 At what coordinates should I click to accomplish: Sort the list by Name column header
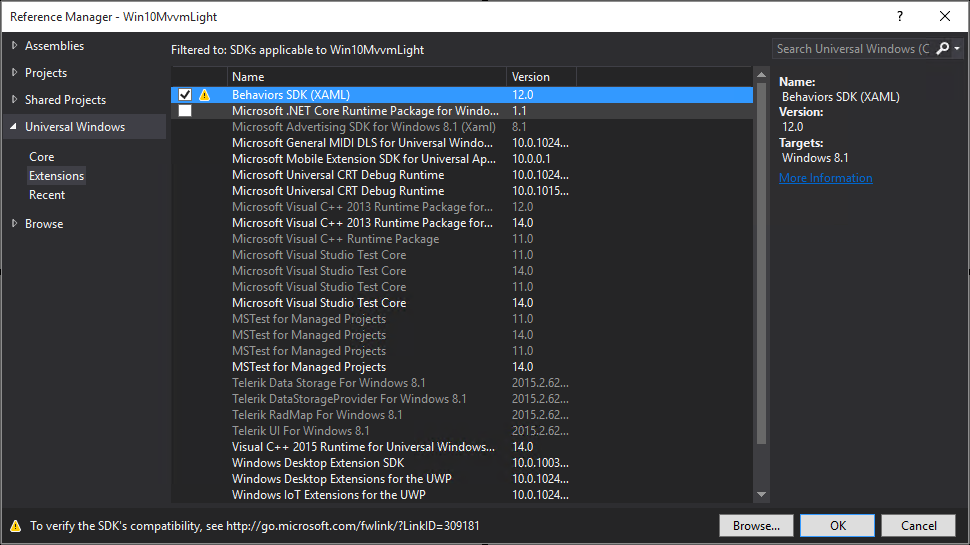click(367, 77)
